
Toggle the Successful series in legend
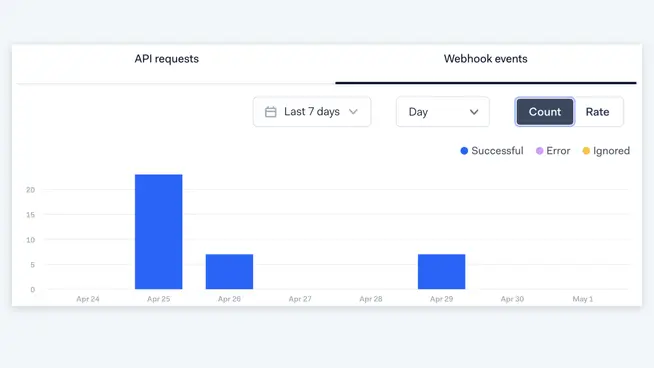click(492, 151)
